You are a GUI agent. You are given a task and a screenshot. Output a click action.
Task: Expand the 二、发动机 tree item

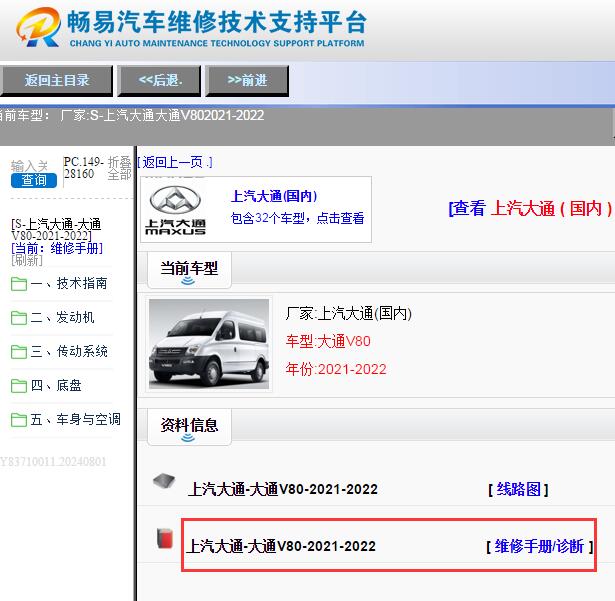tap(62, 317)
